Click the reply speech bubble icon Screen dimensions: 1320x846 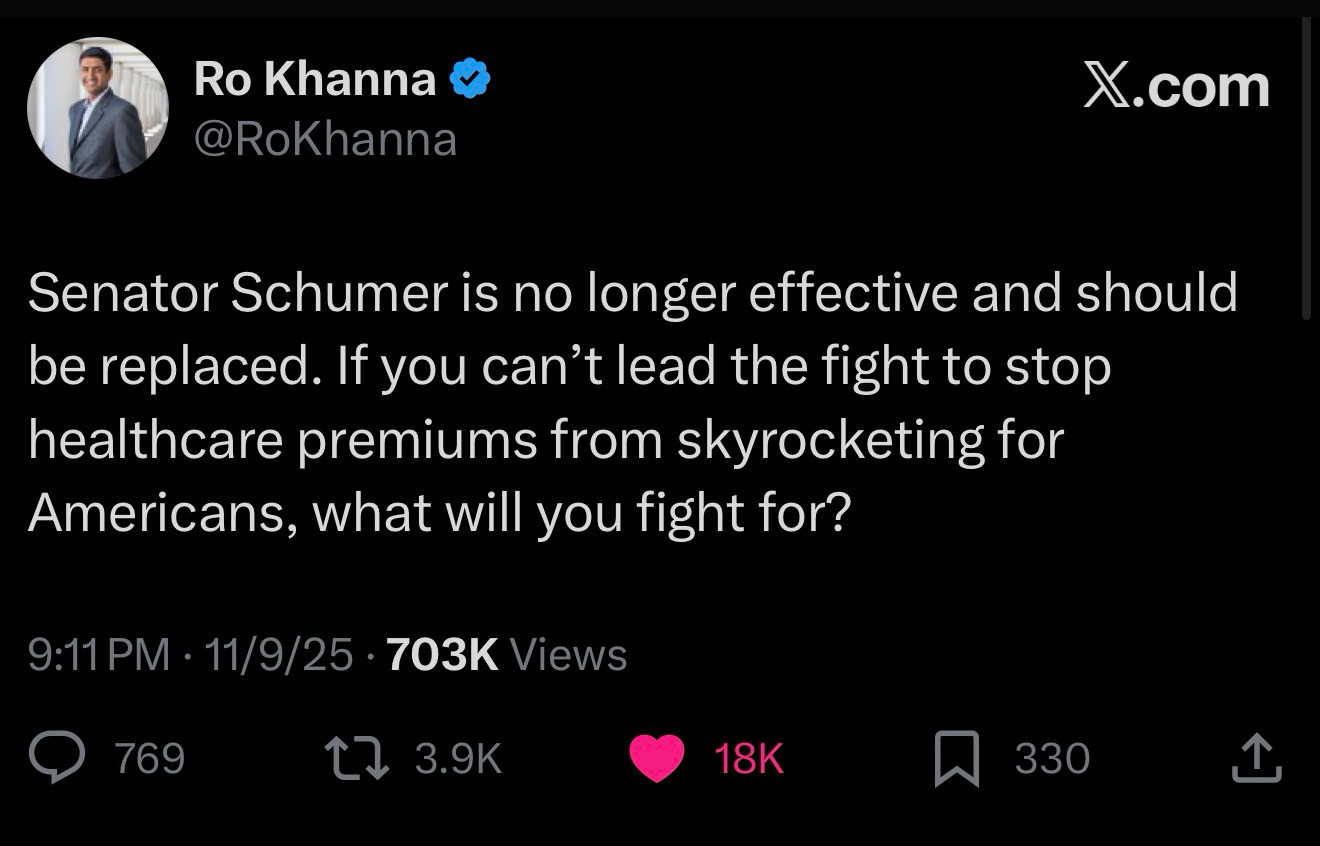coord(58,759)
